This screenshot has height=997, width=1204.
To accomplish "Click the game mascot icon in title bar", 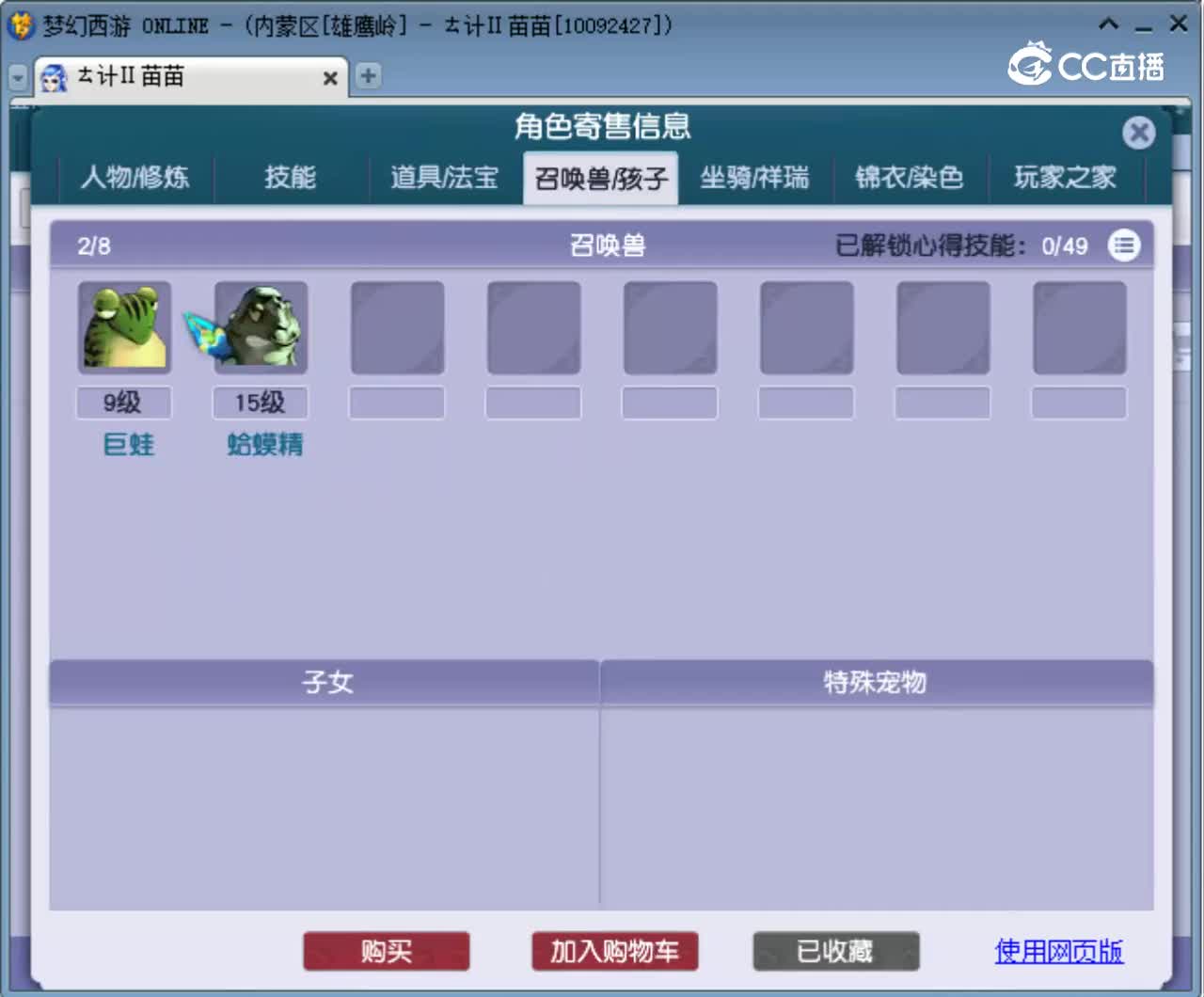I will (17, 24).
